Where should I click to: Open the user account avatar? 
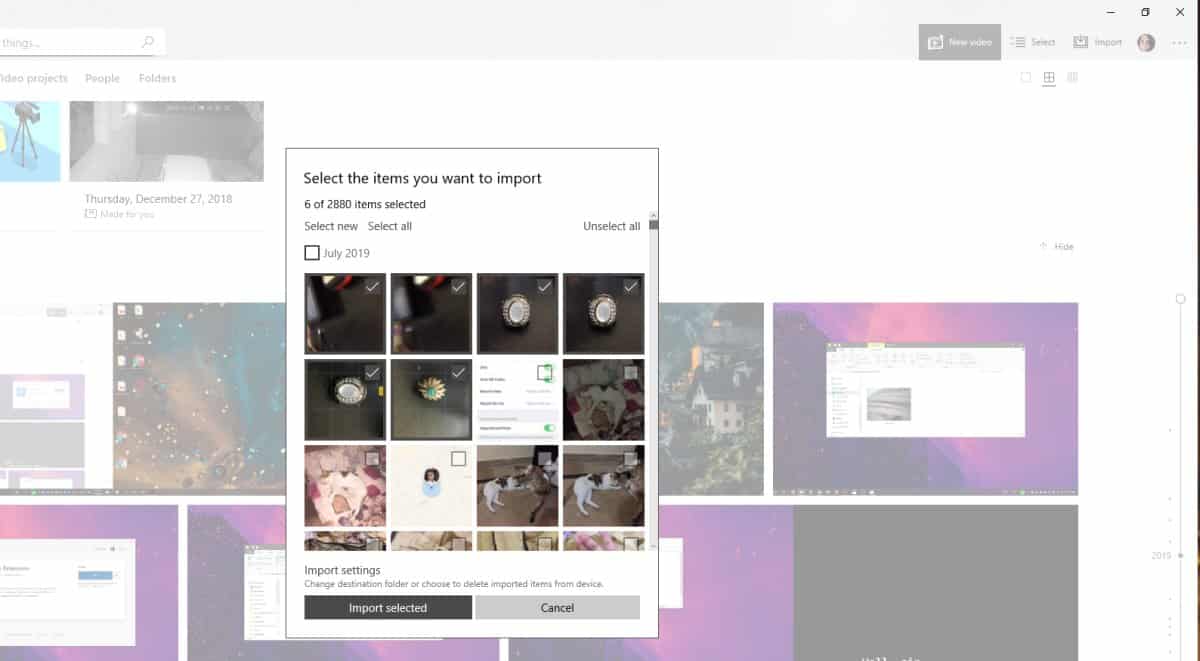point(1146,42)
